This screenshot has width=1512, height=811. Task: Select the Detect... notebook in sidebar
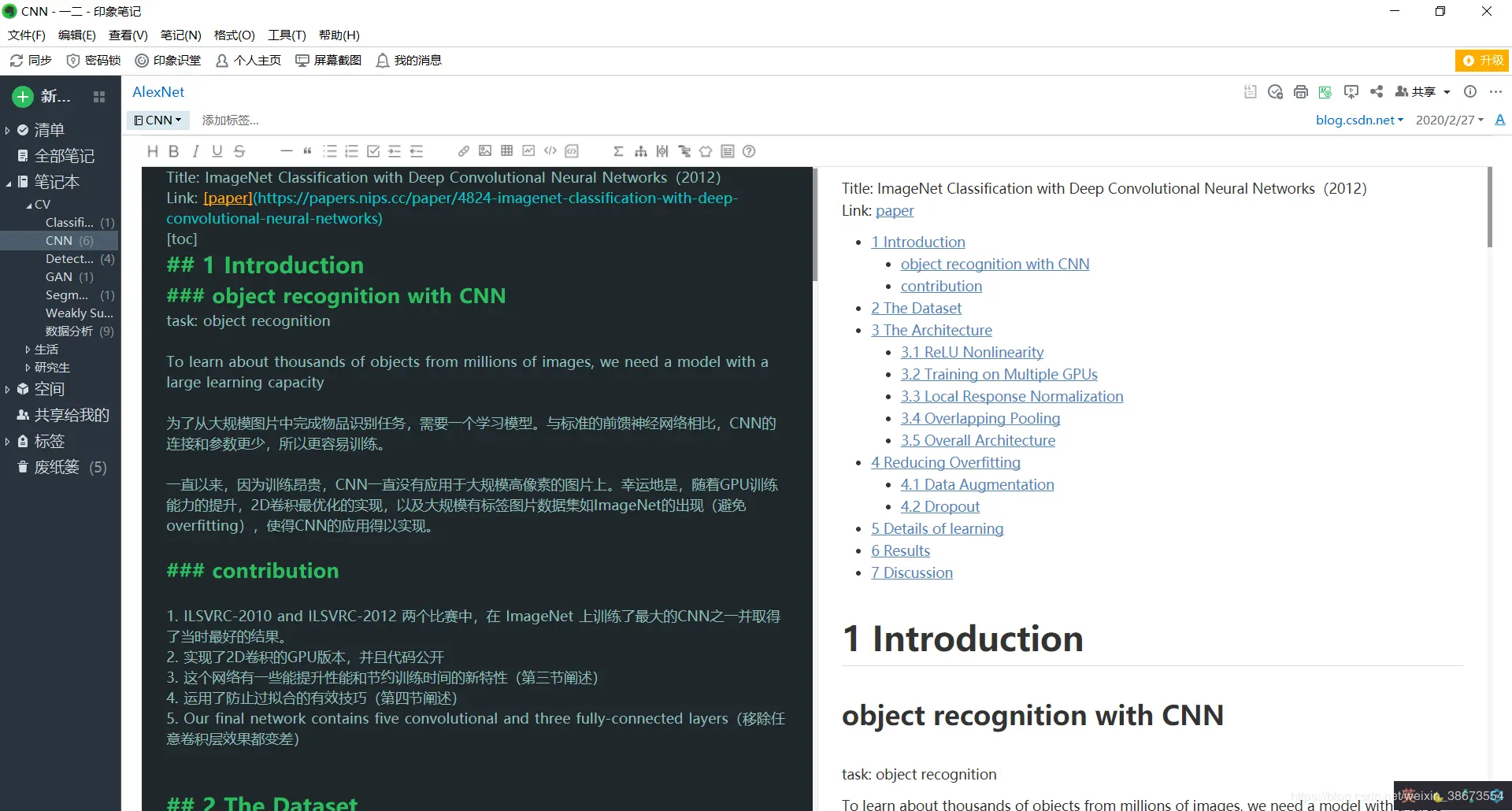click(69, 258)
